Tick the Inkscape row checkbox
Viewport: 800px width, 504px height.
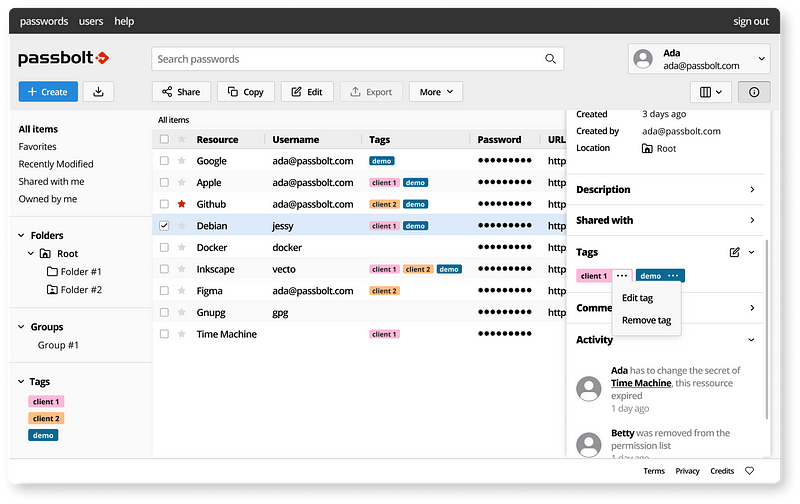(x=164, y=269)
